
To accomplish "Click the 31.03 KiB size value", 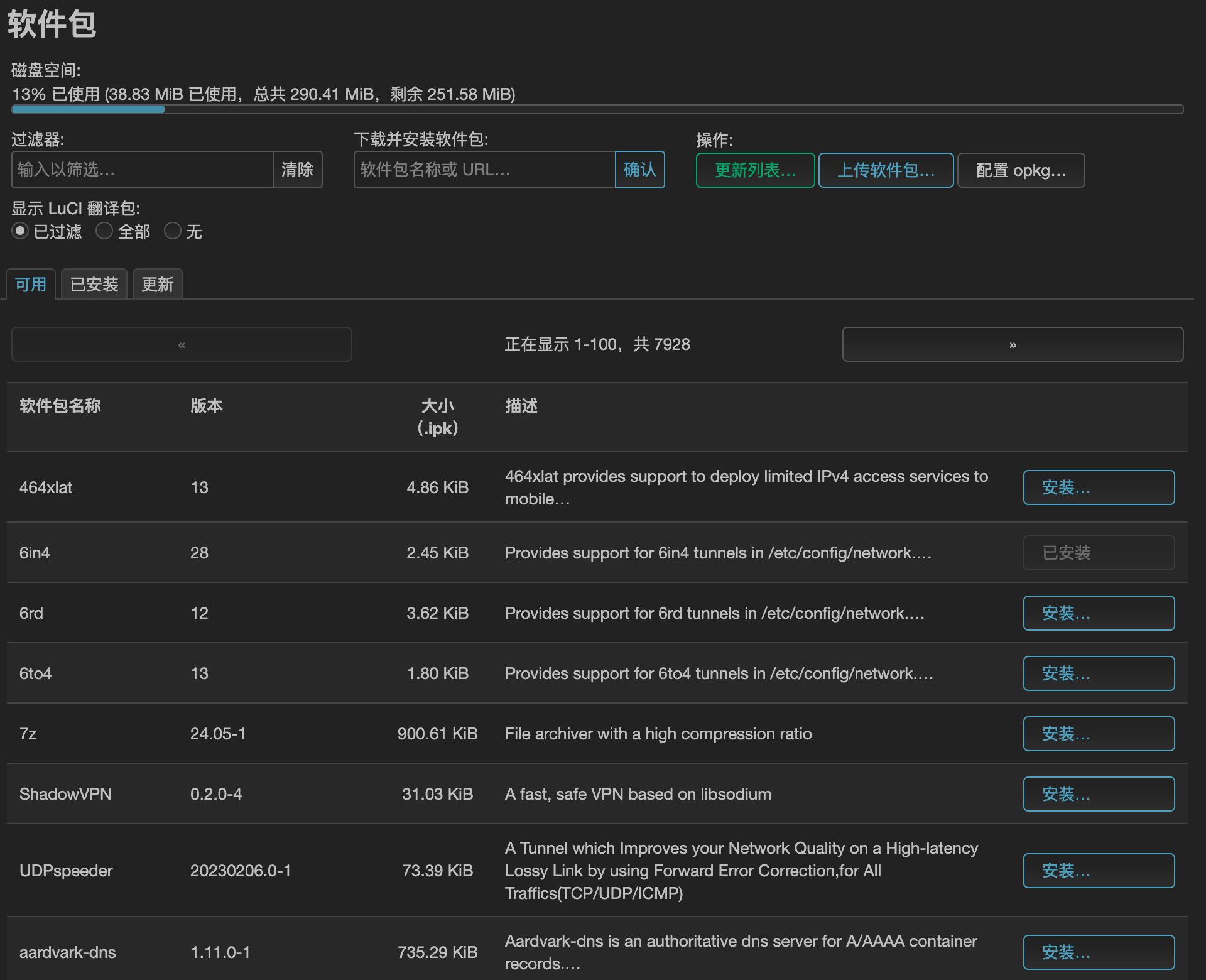I will (x=438, y=794).
